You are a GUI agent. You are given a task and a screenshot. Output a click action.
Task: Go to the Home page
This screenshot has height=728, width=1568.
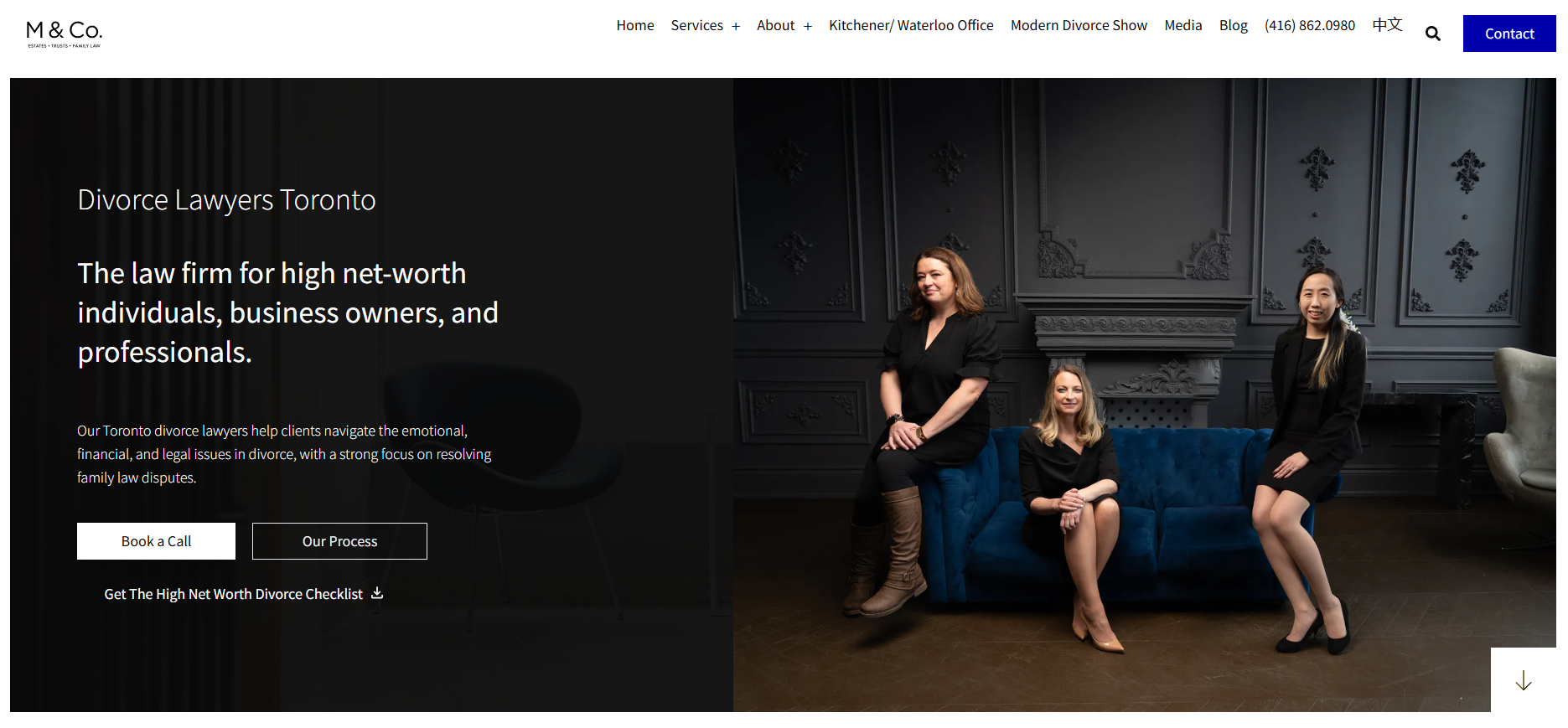click(635, 25)
